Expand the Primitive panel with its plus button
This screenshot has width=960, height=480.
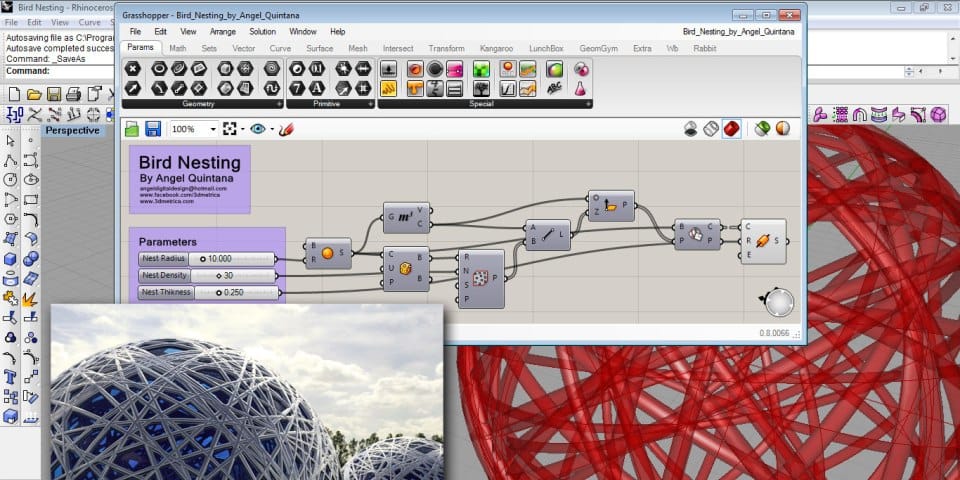click(371, 104)
